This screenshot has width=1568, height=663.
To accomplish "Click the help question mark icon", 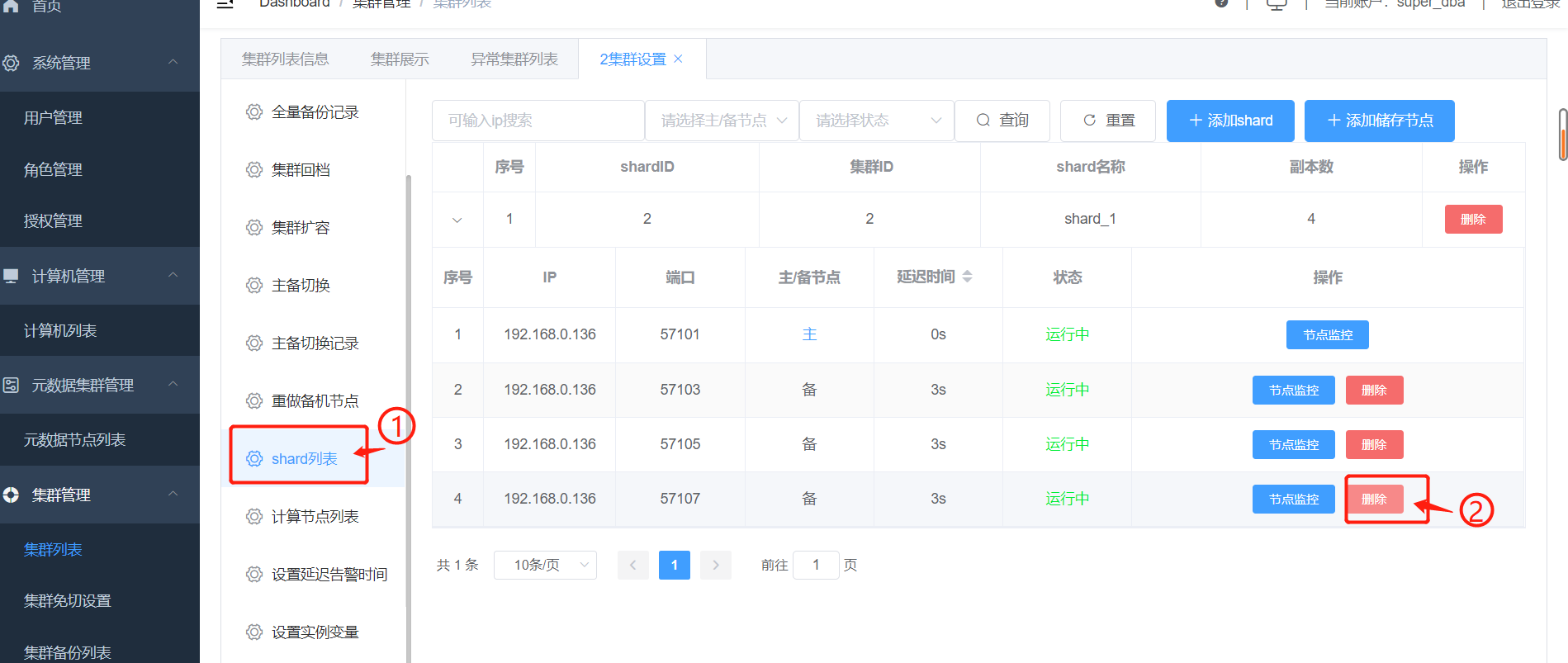I will pos(1221,3).
